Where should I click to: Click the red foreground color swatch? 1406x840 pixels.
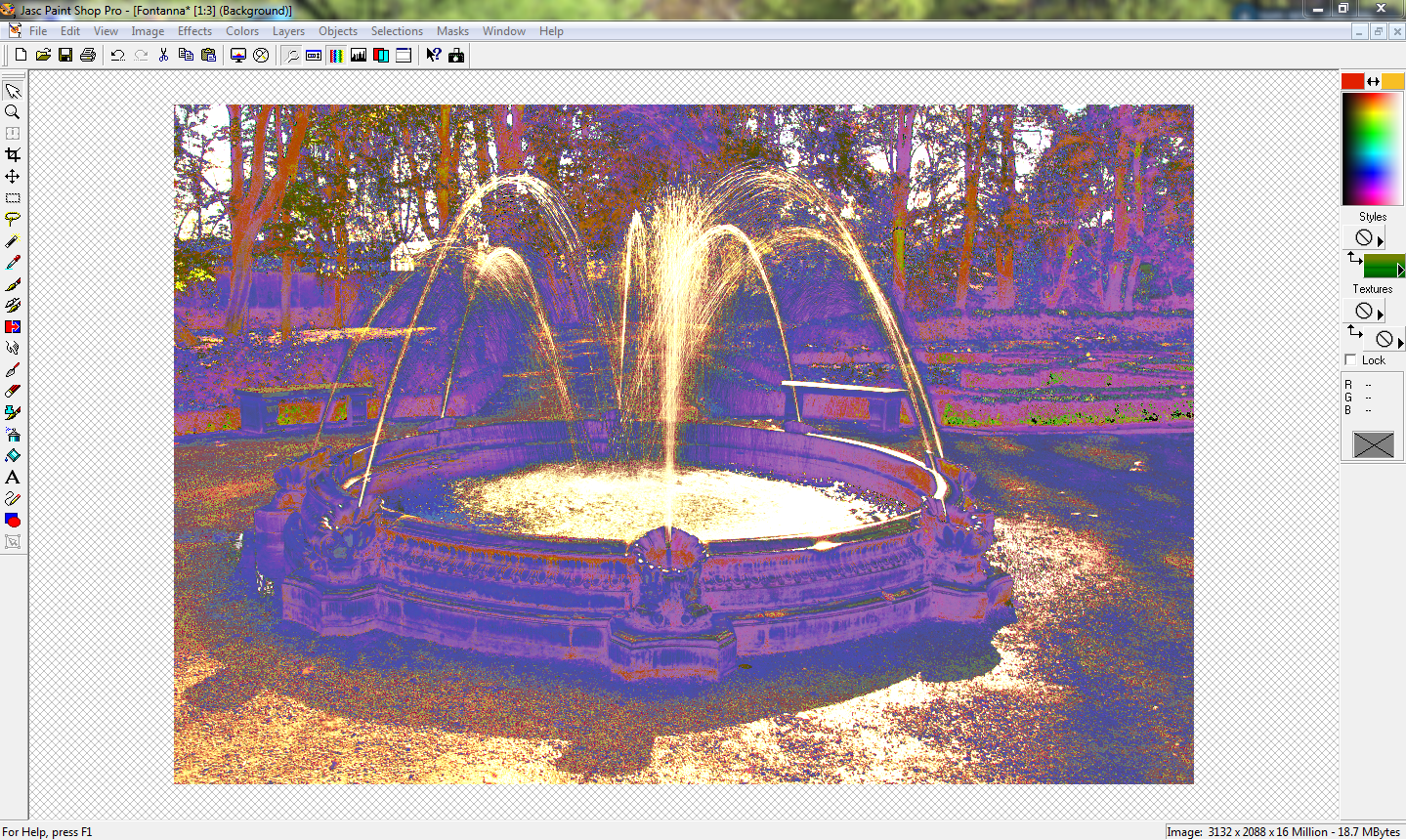coord(1352,81)
